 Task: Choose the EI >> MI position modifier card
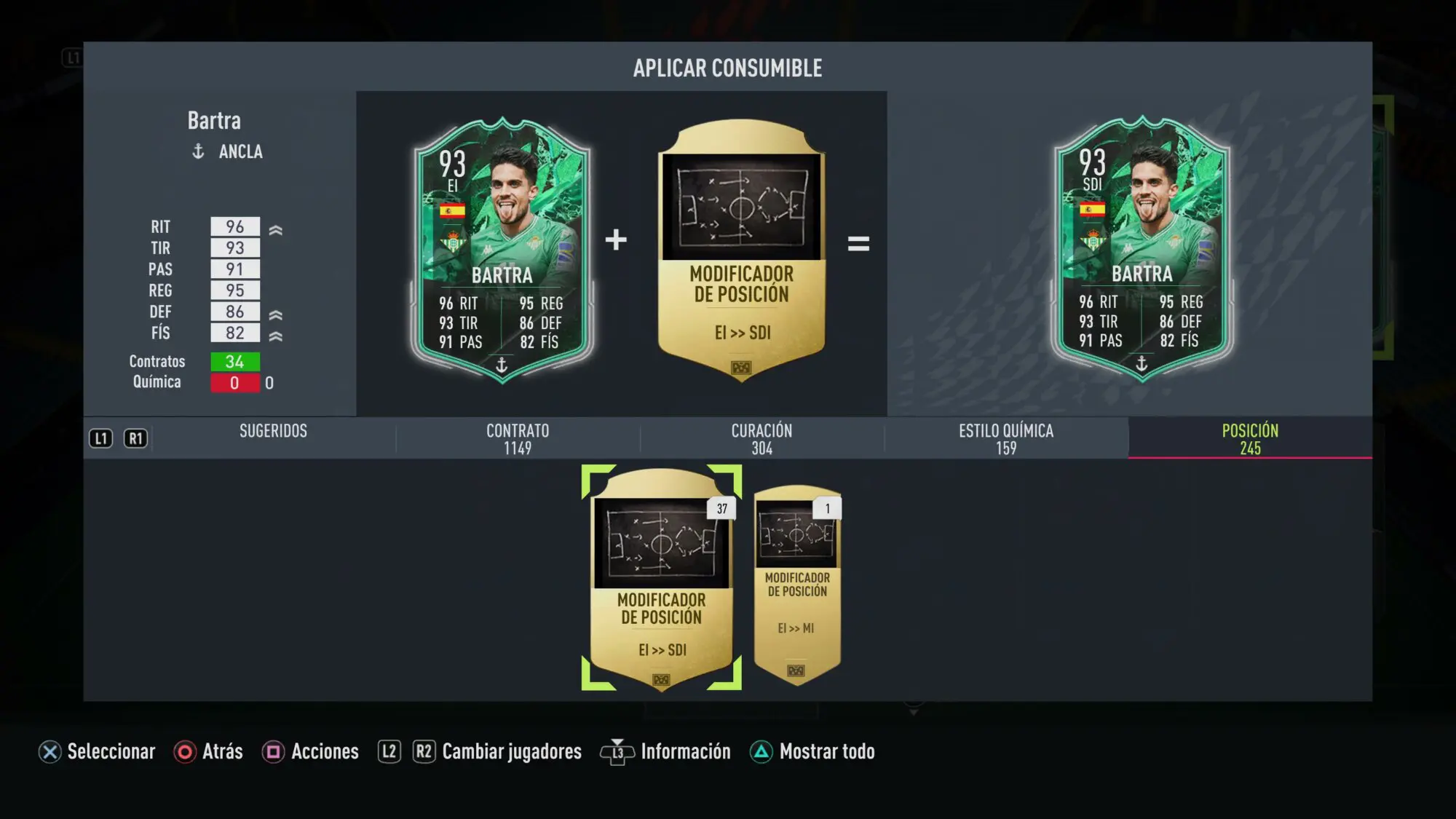797,585
